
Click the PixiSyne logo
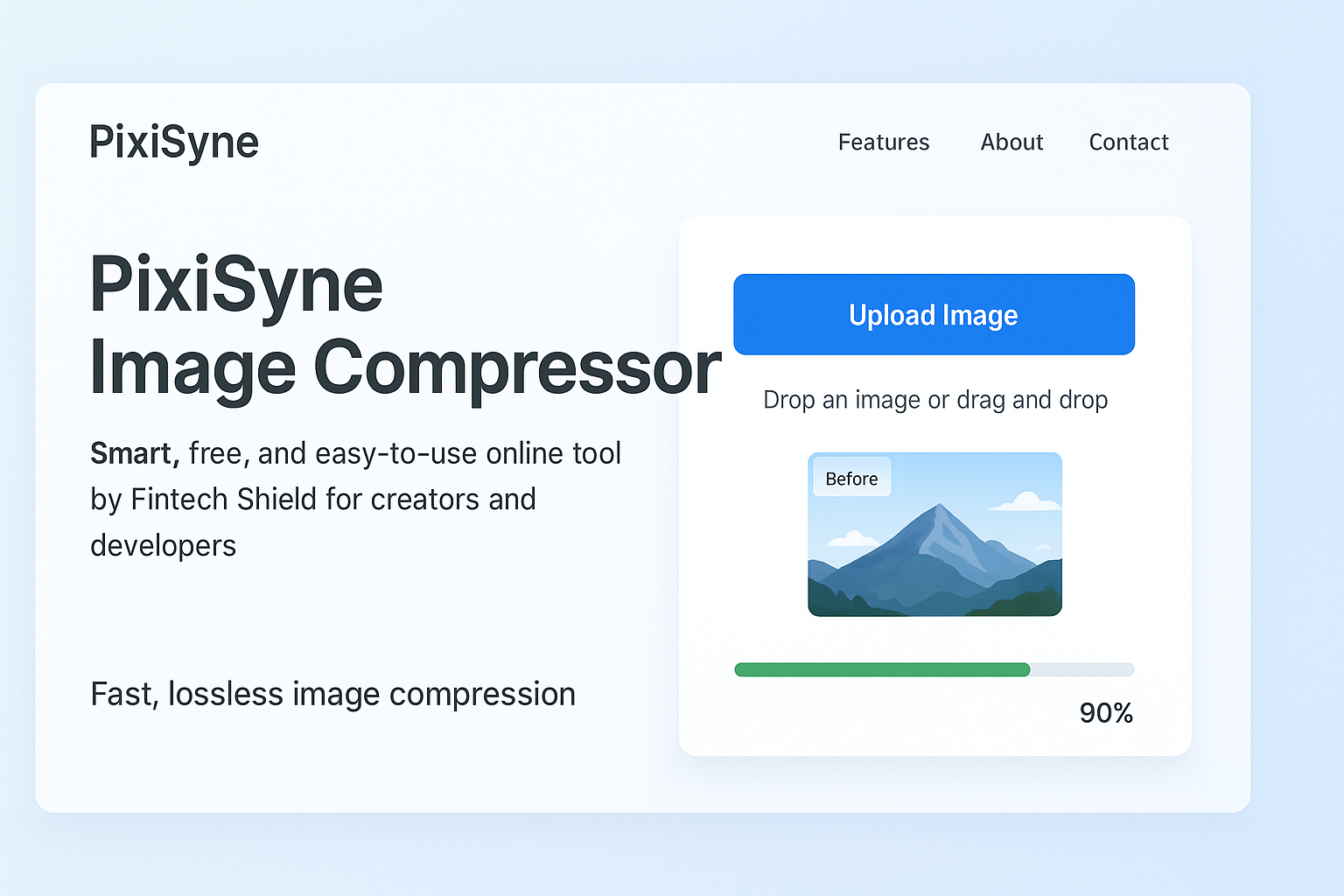tap(173, 141)
